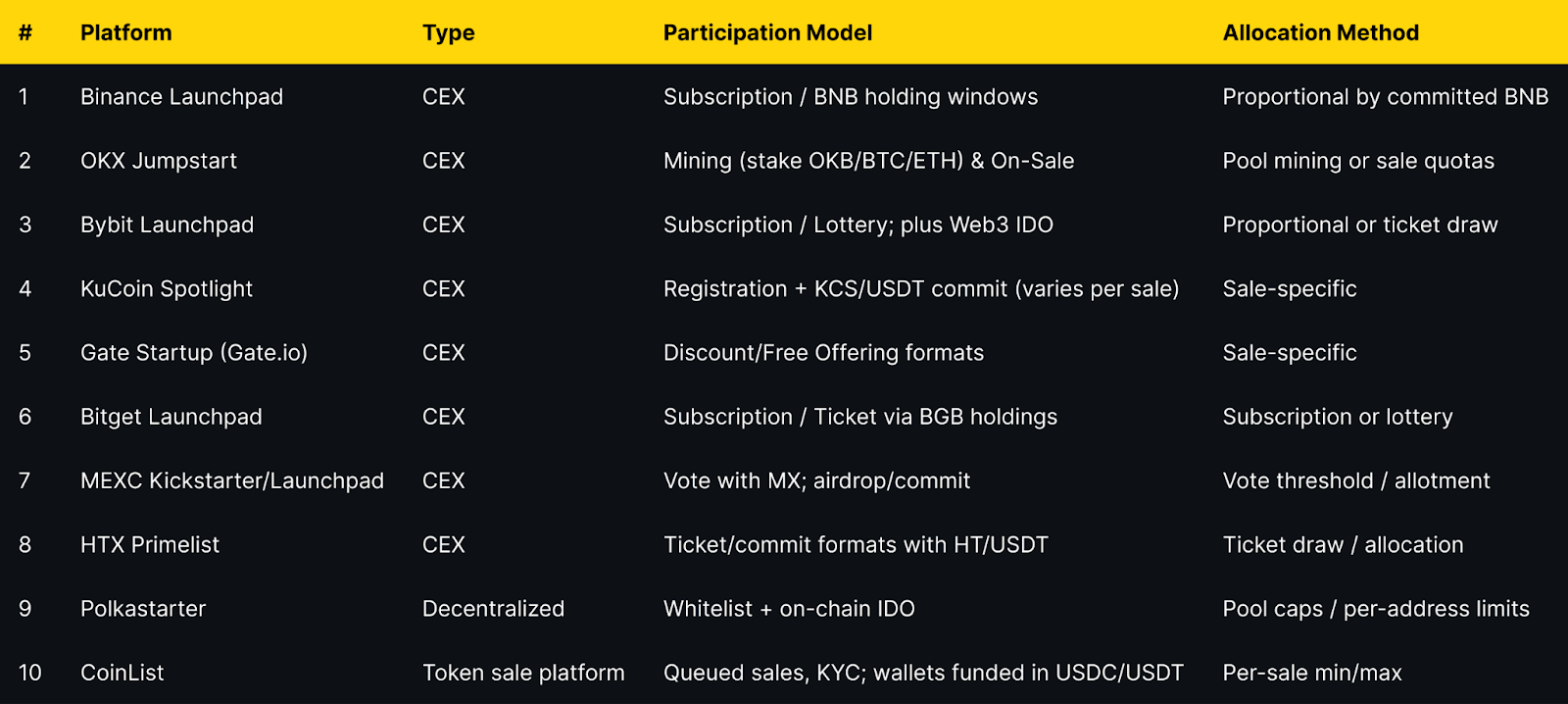Click the Platform column header
This screenshot has height=704, width=1568.
(125, 32)
